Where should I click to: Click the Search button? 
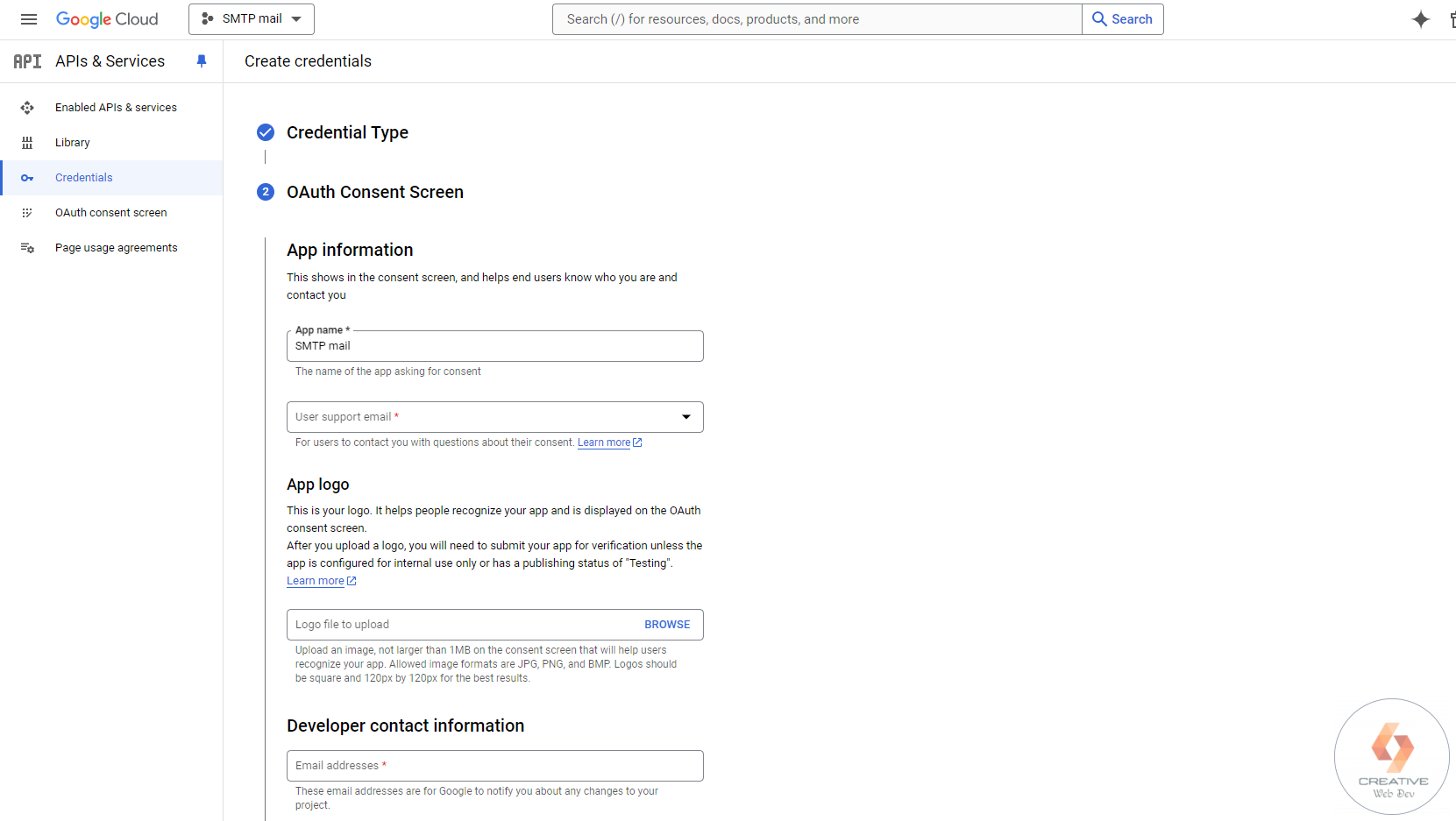pos(1123,19)
